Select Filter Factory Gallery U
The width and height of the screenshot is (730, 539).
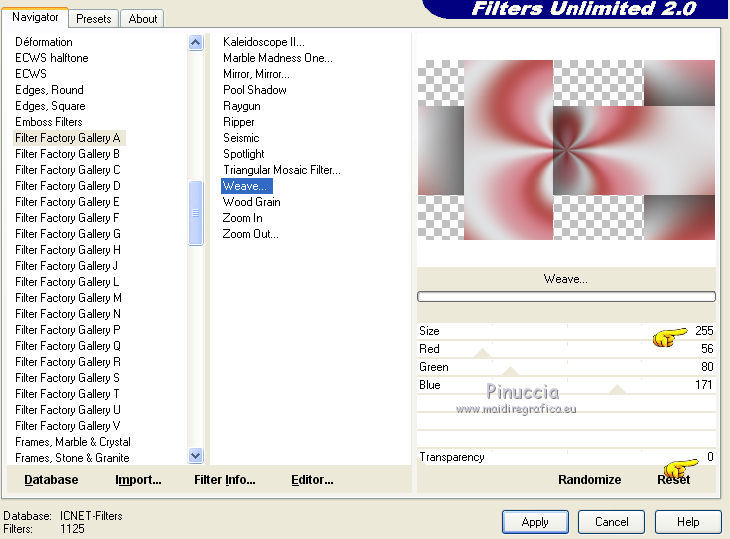[68, 409]
